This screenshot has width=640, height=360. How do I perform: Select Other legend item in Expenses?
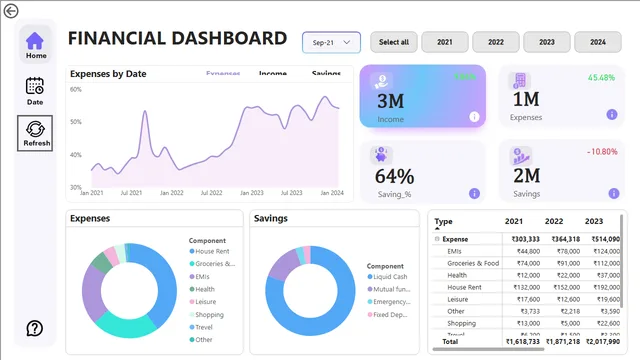coord(201,340)
